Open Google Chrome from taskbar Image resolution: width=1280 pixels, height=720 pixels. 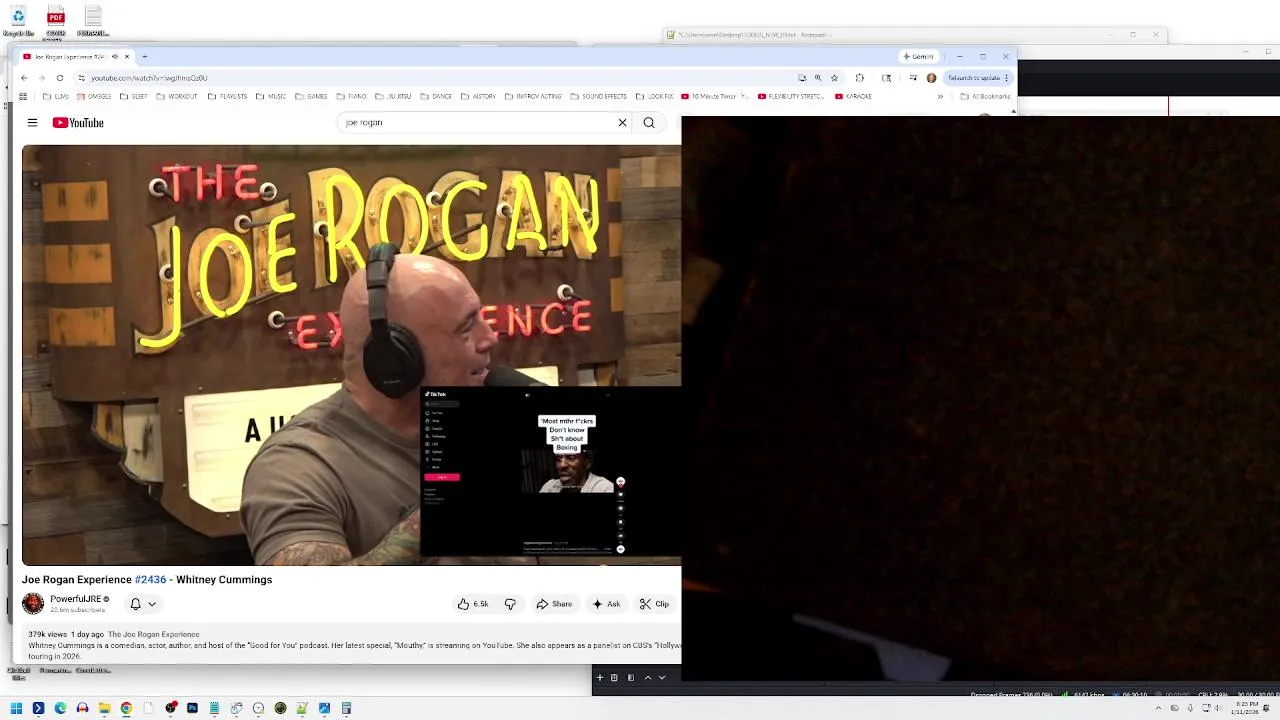[x=126, y=708]
